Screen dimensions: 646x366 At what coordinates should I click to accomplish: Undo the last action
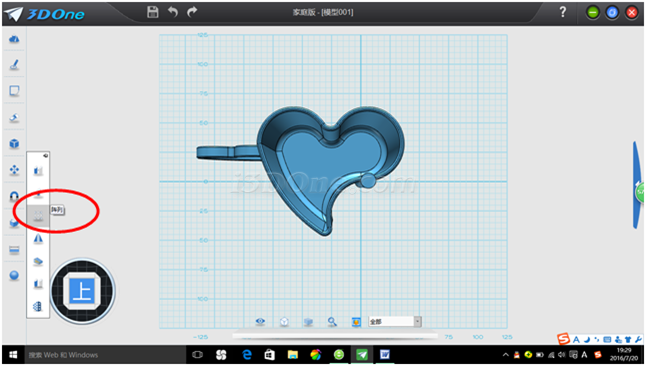pos(173,12)
